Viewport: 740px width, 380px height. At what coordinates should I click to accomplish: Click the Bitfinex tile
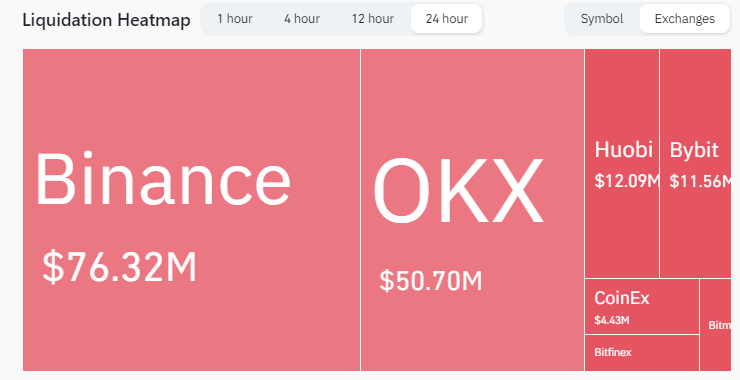[x=642, y=353]
